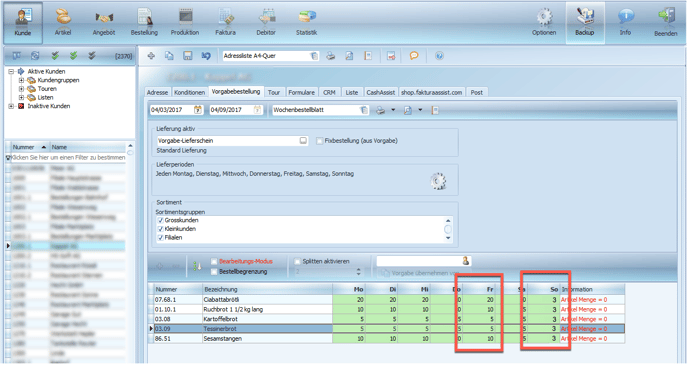Undo changes with the blue arrow icon
This screenshot has width=688, height=365.
click(206, 56)
